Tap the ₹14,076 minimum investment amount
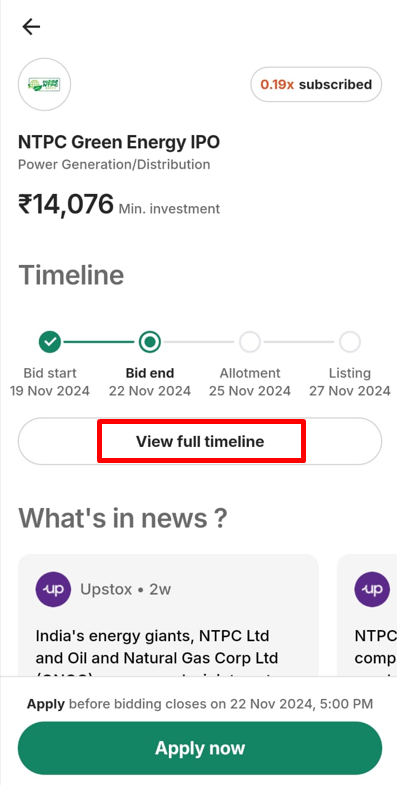The width and height of the screenshot is (397, 785). 66,205
